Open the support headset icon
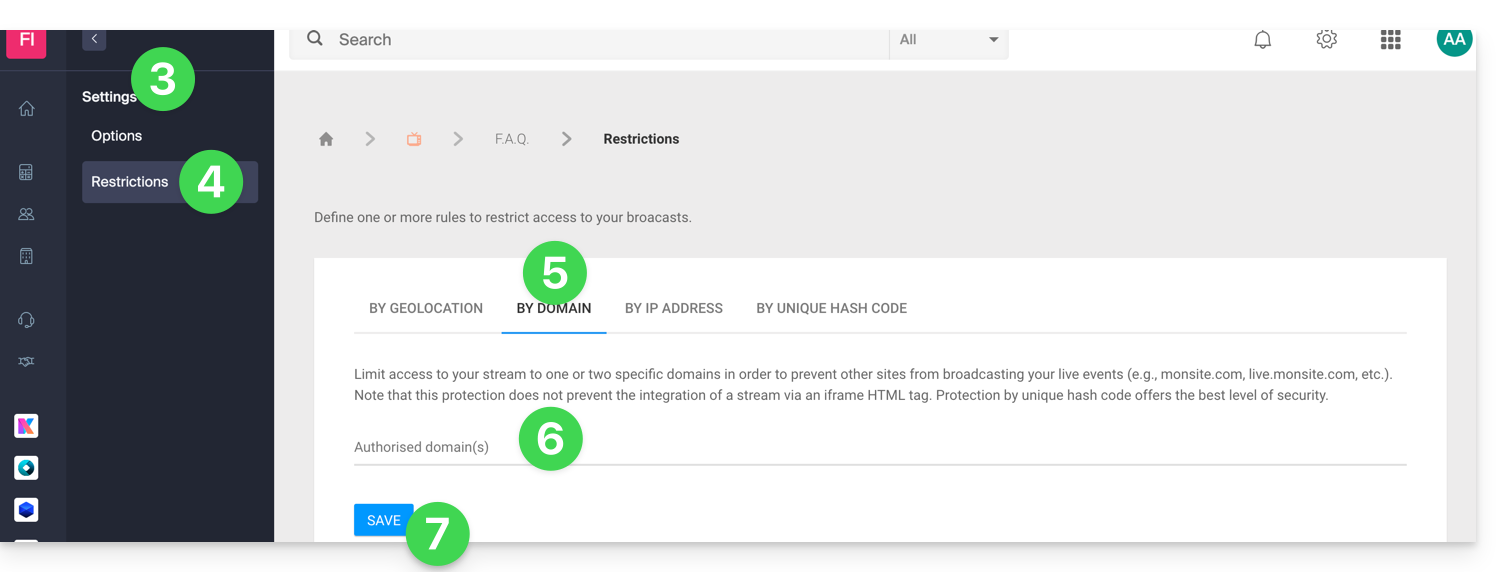Image resolution: width=1506 pixels, height=572 pixels. [27, 320]
